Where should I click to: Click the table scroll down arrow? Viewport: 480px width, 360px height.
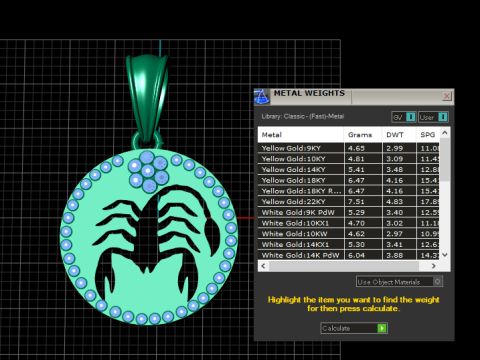click(x=445, y=255)
